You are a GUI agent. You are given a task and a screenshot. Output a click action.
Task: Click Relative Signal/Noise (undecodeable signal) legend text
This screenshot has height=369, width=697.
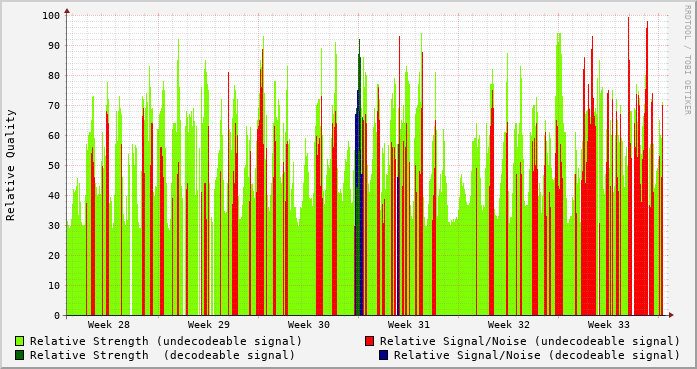tap(530, 341)
